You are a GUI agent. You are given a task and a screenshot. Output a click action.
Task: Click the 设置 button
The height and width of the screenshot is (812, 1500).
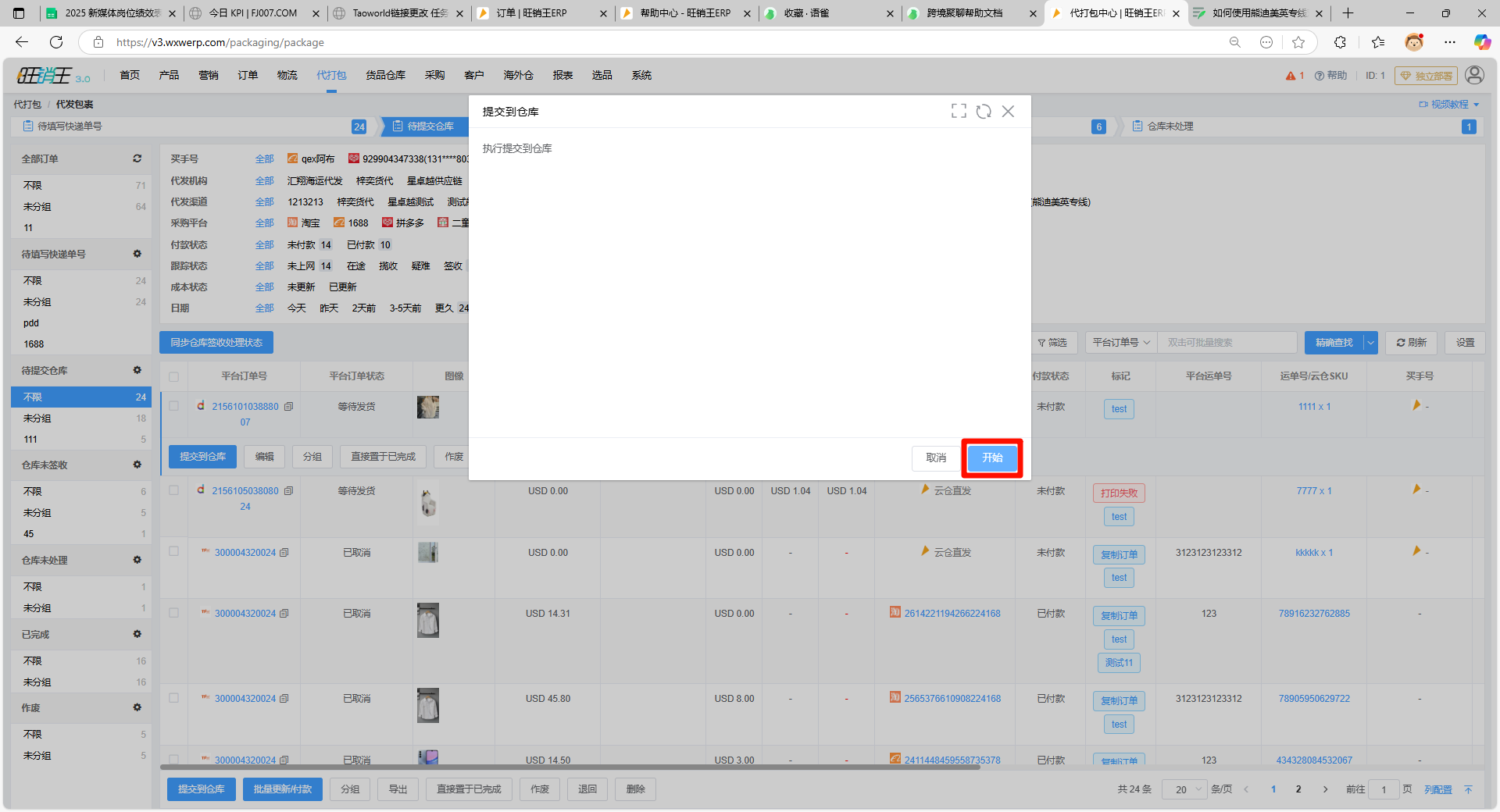click(x=1465, y=343)
